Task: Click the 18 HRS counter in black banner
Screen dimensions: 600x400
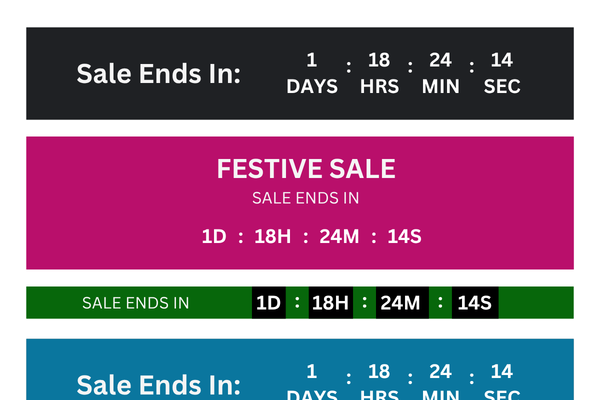Action: coord(379,73)
